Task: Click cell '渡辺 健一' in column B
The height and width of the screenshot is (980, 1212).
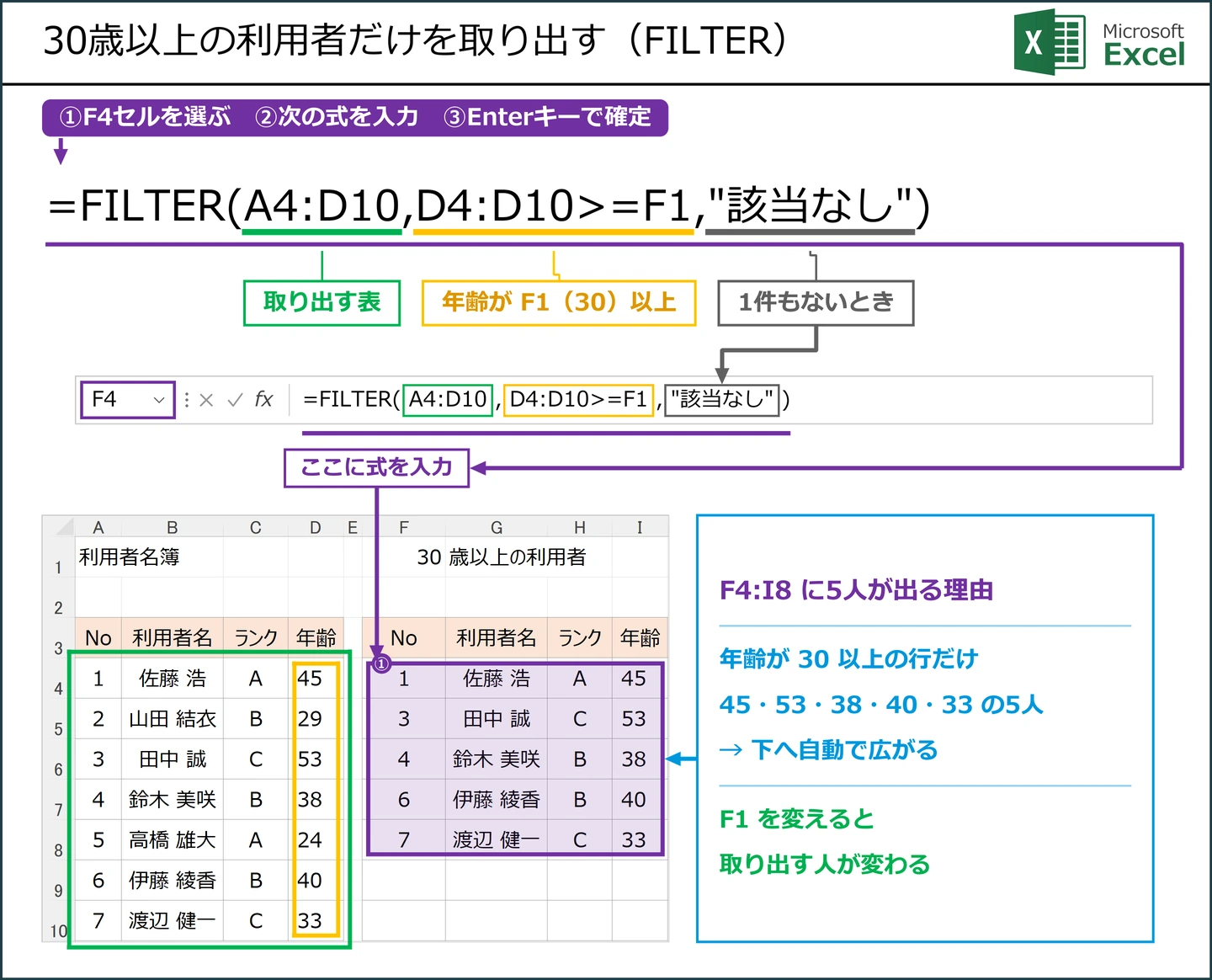Action: [173, 921]
